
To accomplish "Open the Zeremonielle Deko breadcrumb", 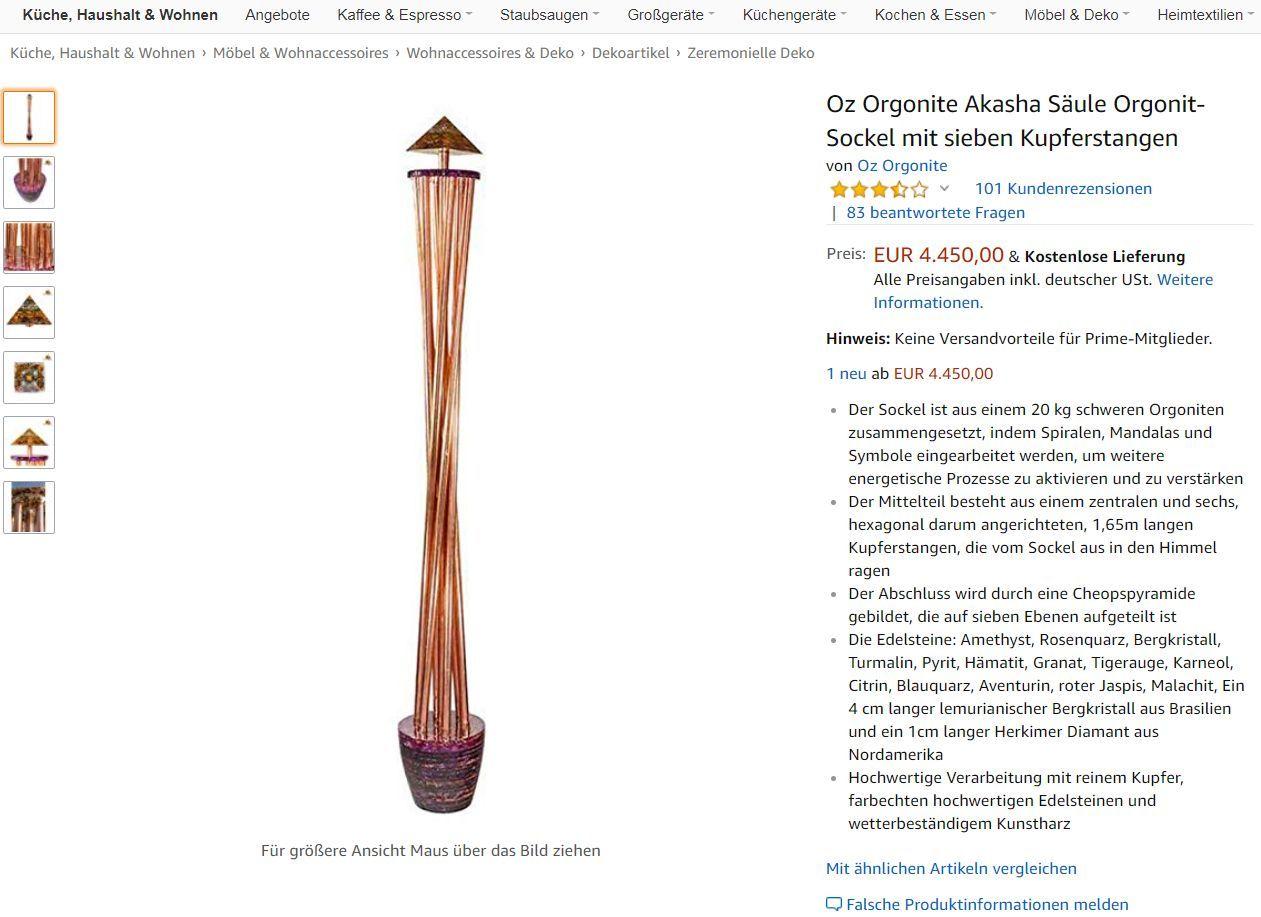I will [x=750, y=53].
